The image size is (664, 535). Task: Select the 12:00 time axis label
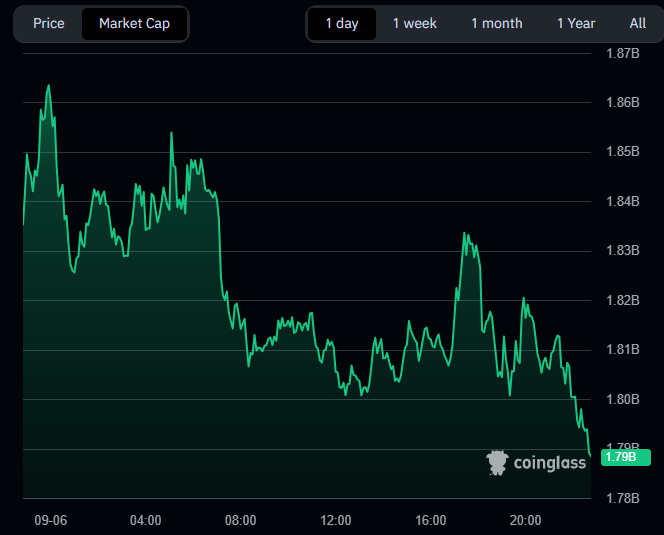coord(336,520)
